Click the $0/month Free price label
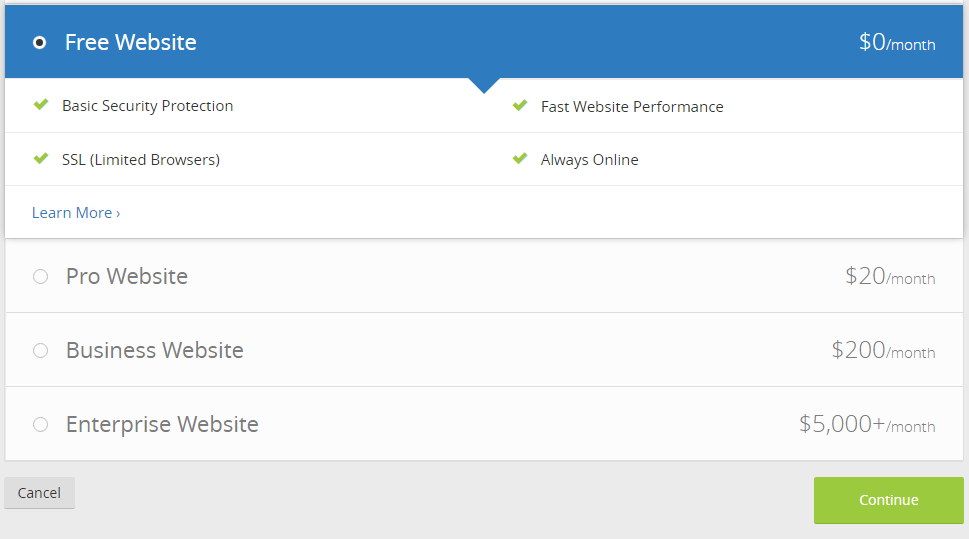The width and height of the screenshot is (969, 539). coord(897,43)
